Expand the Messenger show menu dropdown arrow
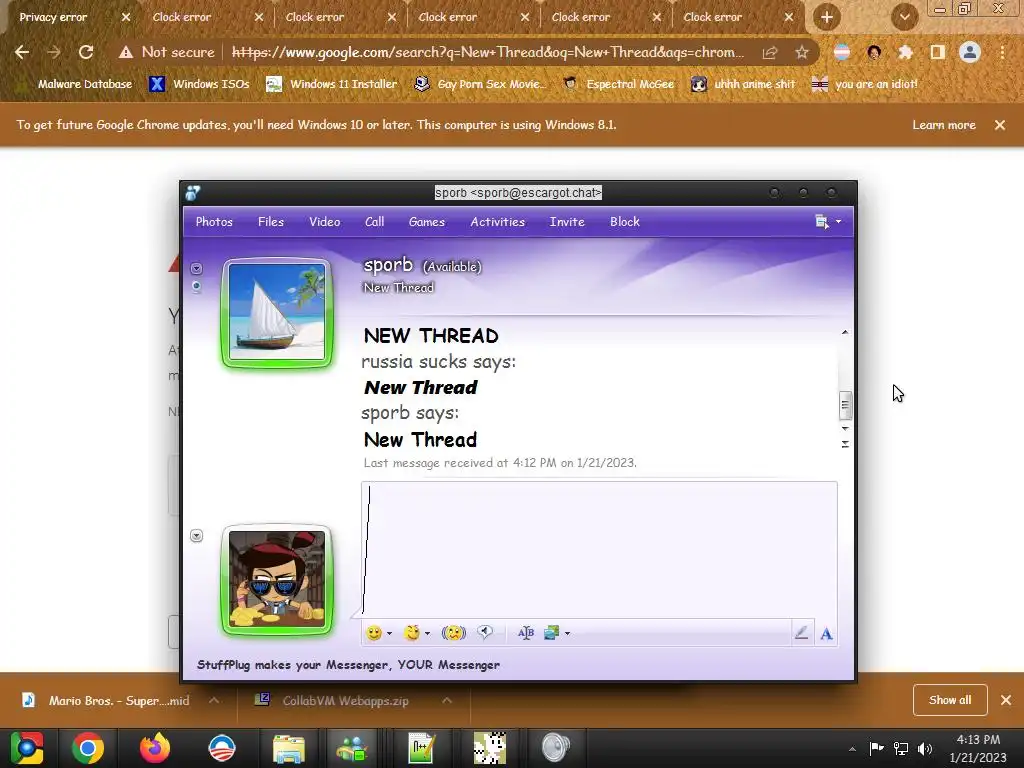The image size is (1024, 768). point(839,222)
